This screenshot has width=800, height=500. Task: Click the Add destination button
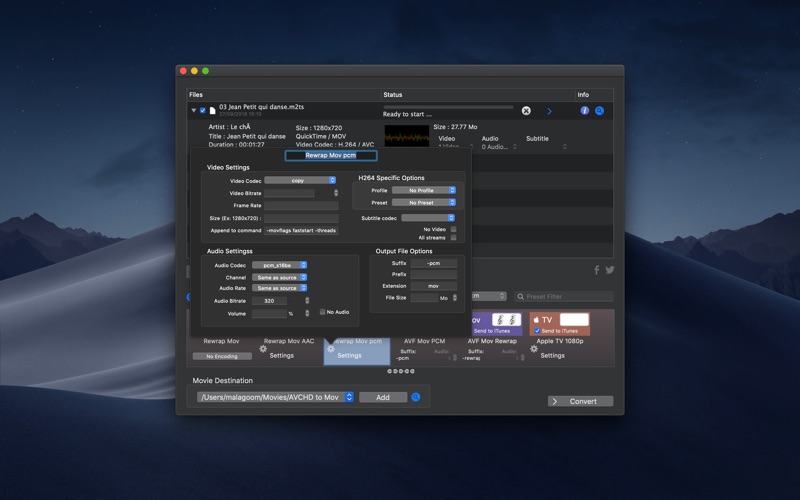(383, 397)
